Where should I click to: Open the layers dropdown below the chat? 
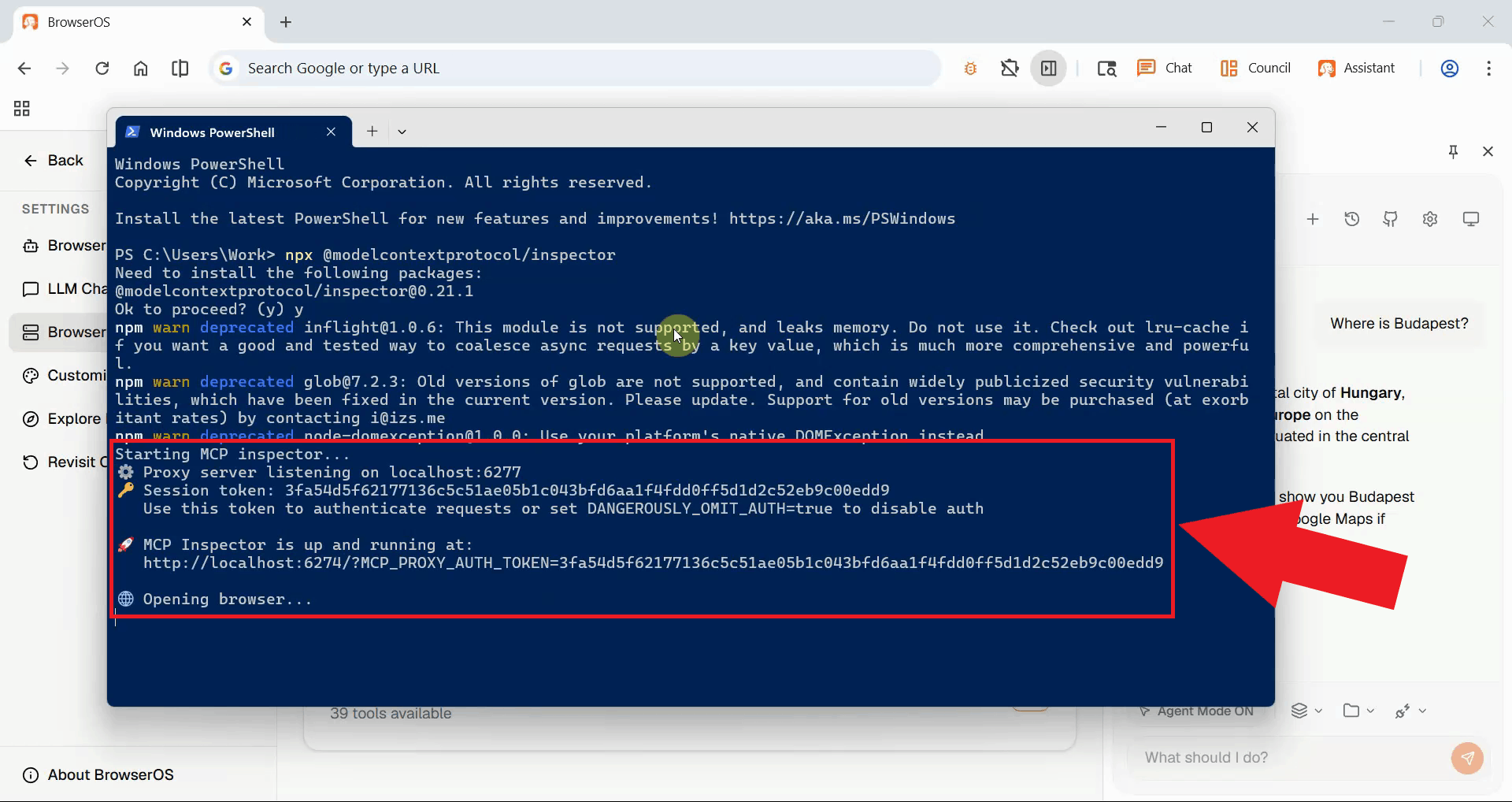point(1306,711)
